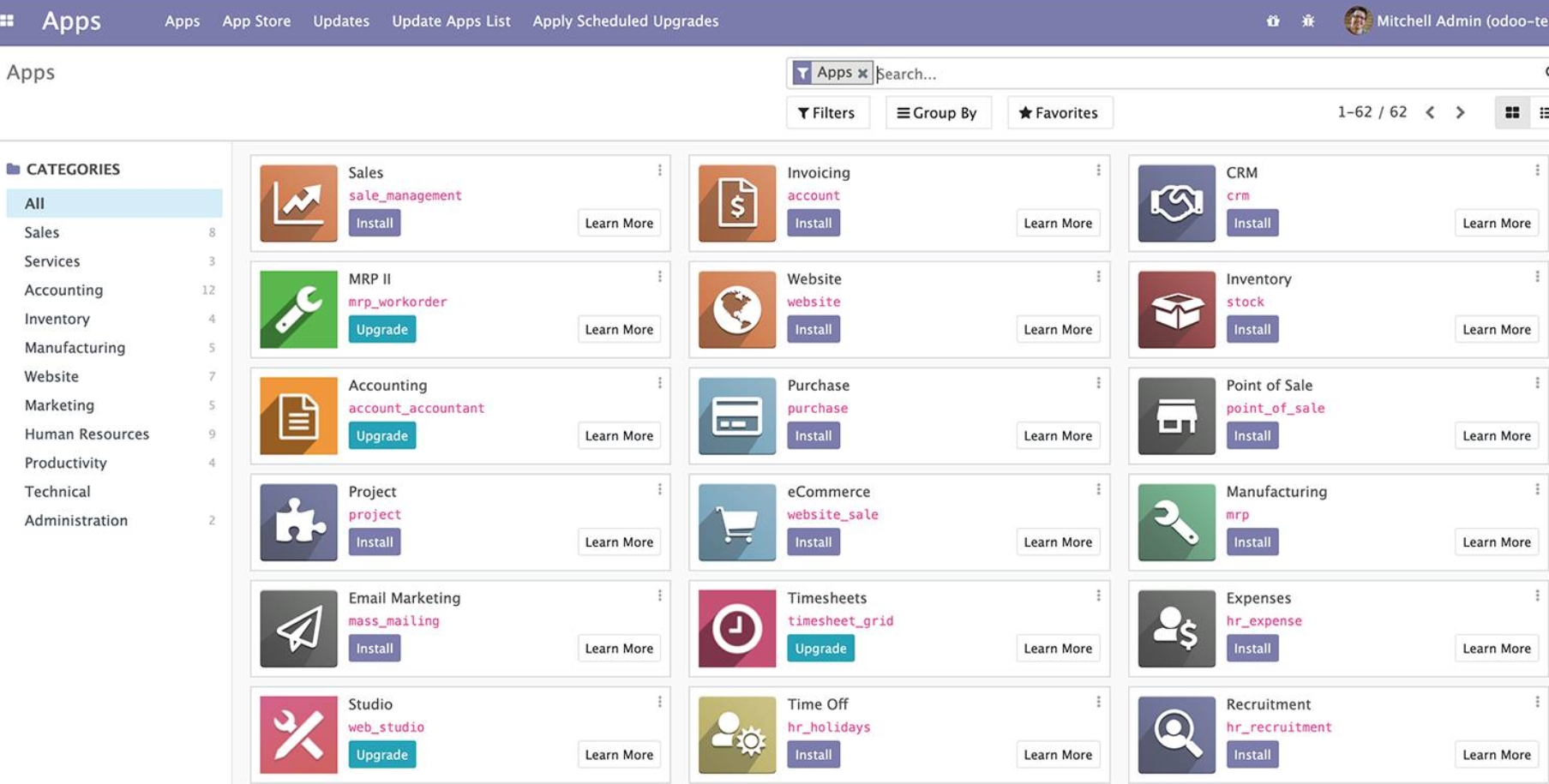Select Update Apps List menu item
Viewport: 1549px width, 784px height.
tap(451, 21)
